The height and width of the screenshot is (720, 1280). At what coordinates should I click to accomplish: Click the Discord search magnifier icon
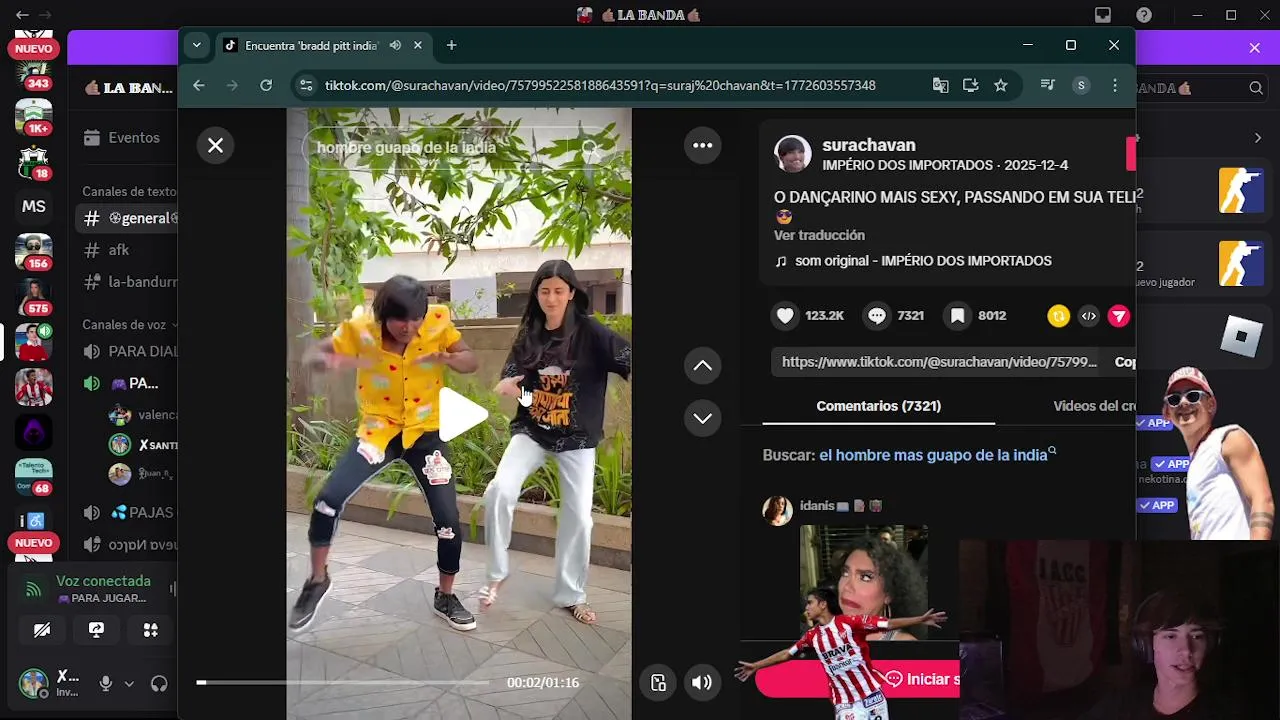point(1256,88)
